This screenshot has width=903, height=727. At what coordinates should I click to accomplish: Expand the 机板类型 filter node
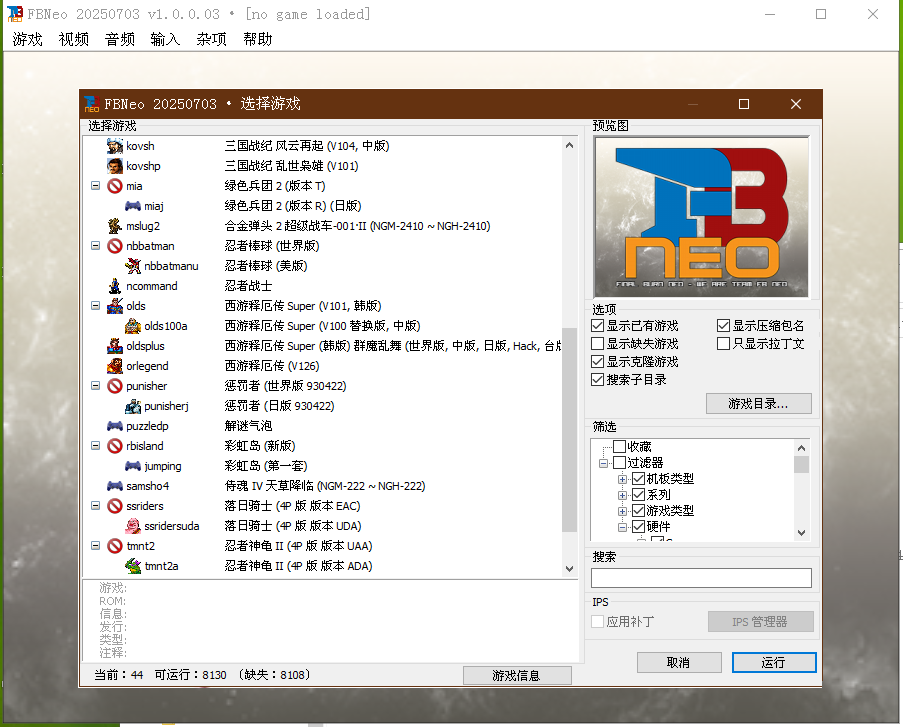point(622,479)
